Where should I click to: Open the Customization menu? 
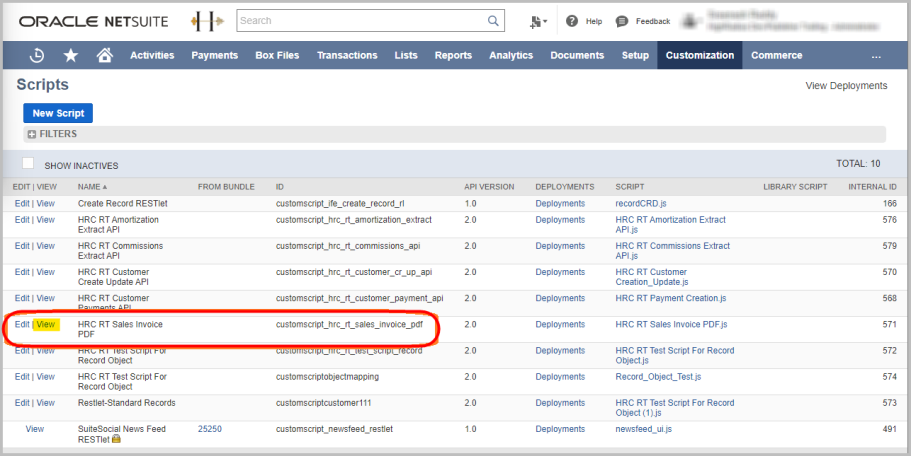point(699,56)
